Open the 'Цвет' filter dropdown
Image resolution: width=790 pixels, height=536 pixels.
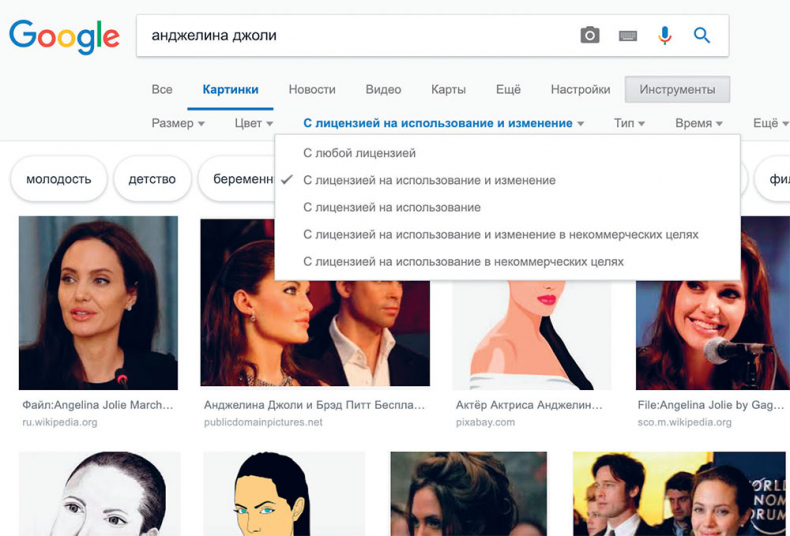click(253, 123)
